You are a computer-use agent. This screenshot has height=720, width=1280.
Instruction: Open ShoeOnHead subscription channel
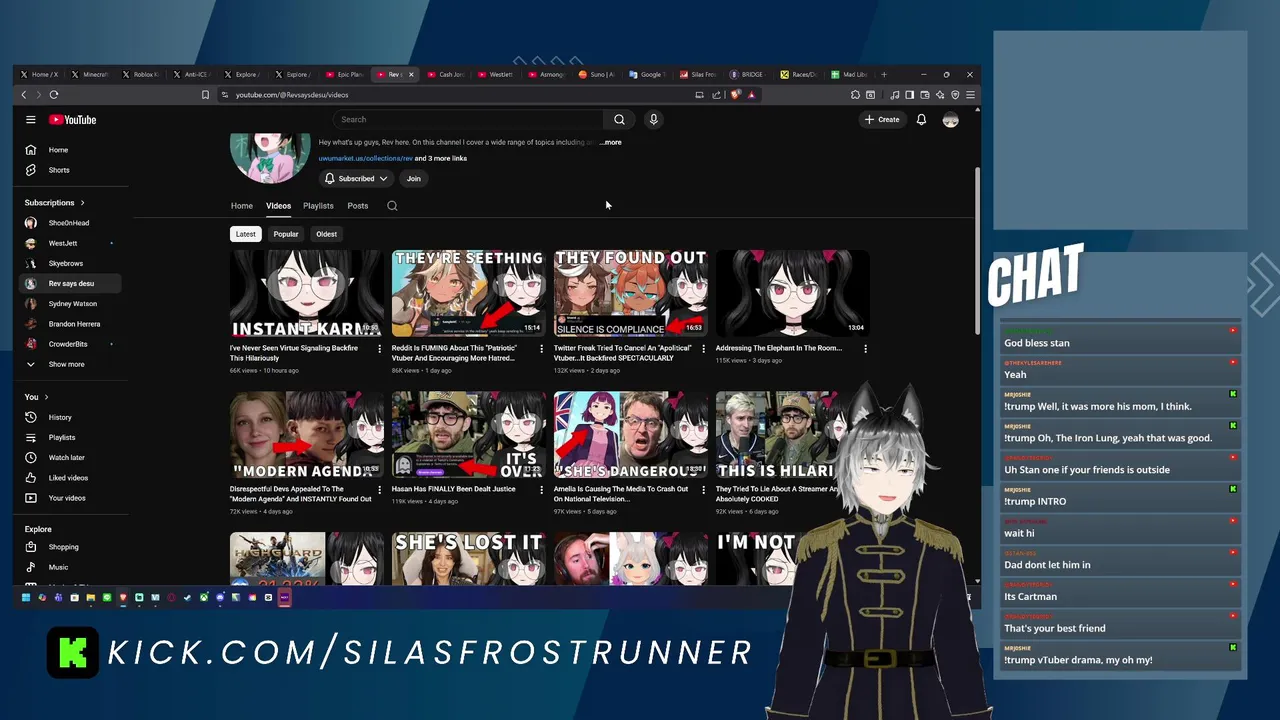point(70,223)
